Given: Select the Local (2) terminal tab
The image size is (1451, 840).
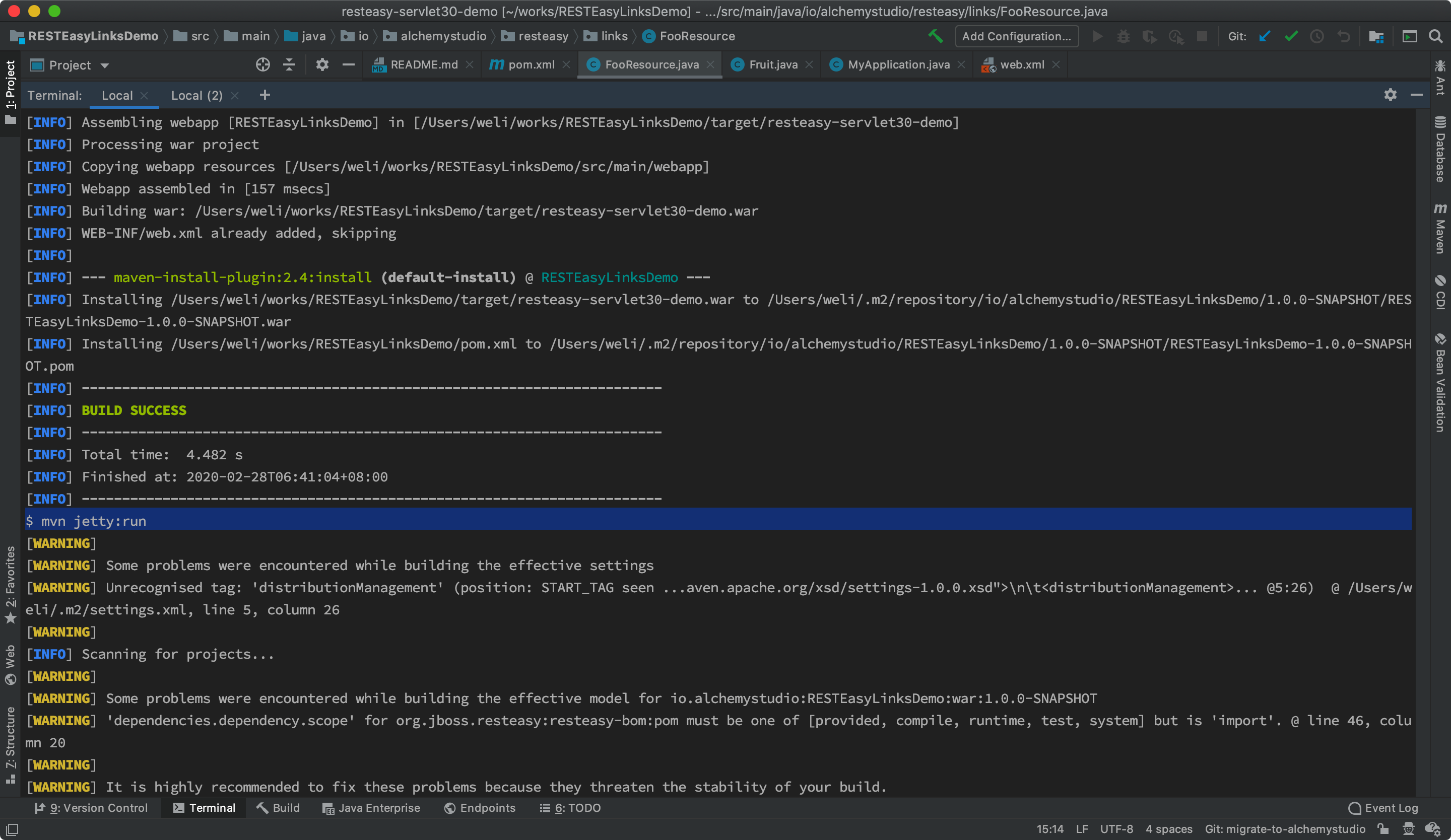Looking at the screenshot, I should pos(196,96).
